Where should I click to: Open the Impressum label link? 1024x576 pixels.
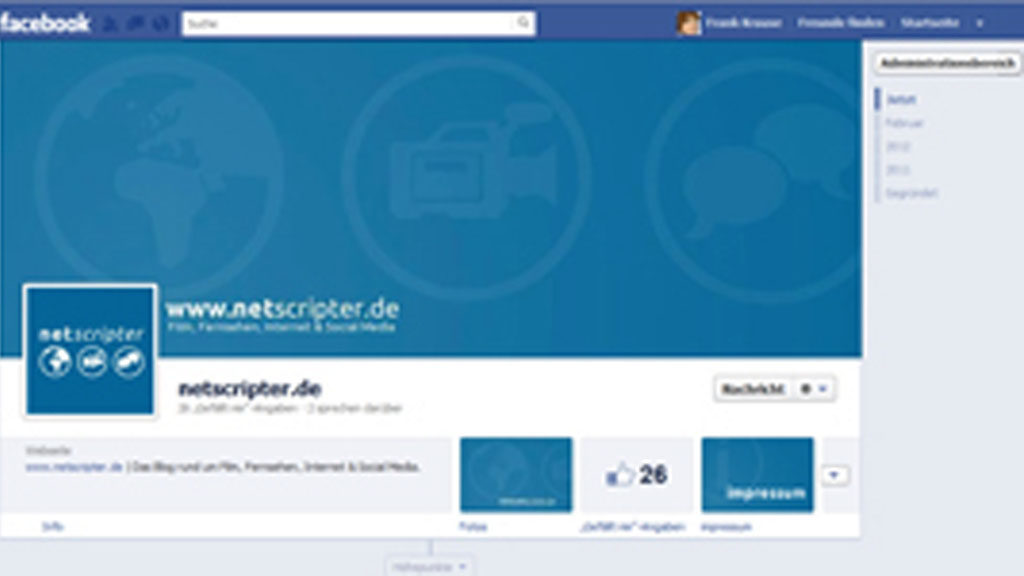pyautogui.click(x=726, y=526)
